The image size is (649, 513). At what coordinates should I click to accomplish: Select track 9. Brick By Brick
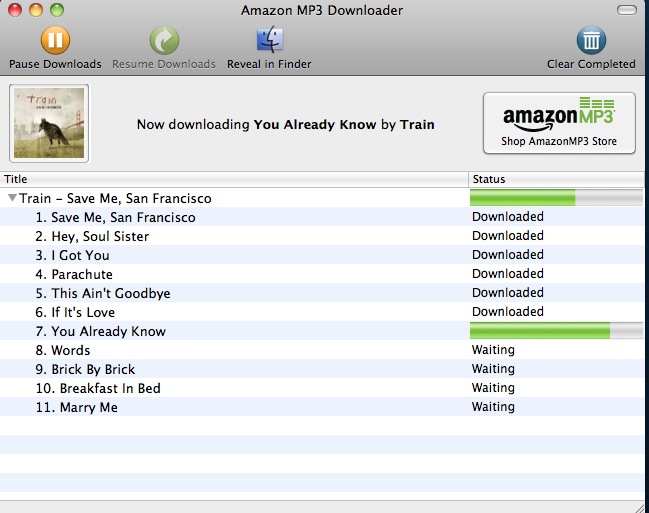click(x=322, y=369)
